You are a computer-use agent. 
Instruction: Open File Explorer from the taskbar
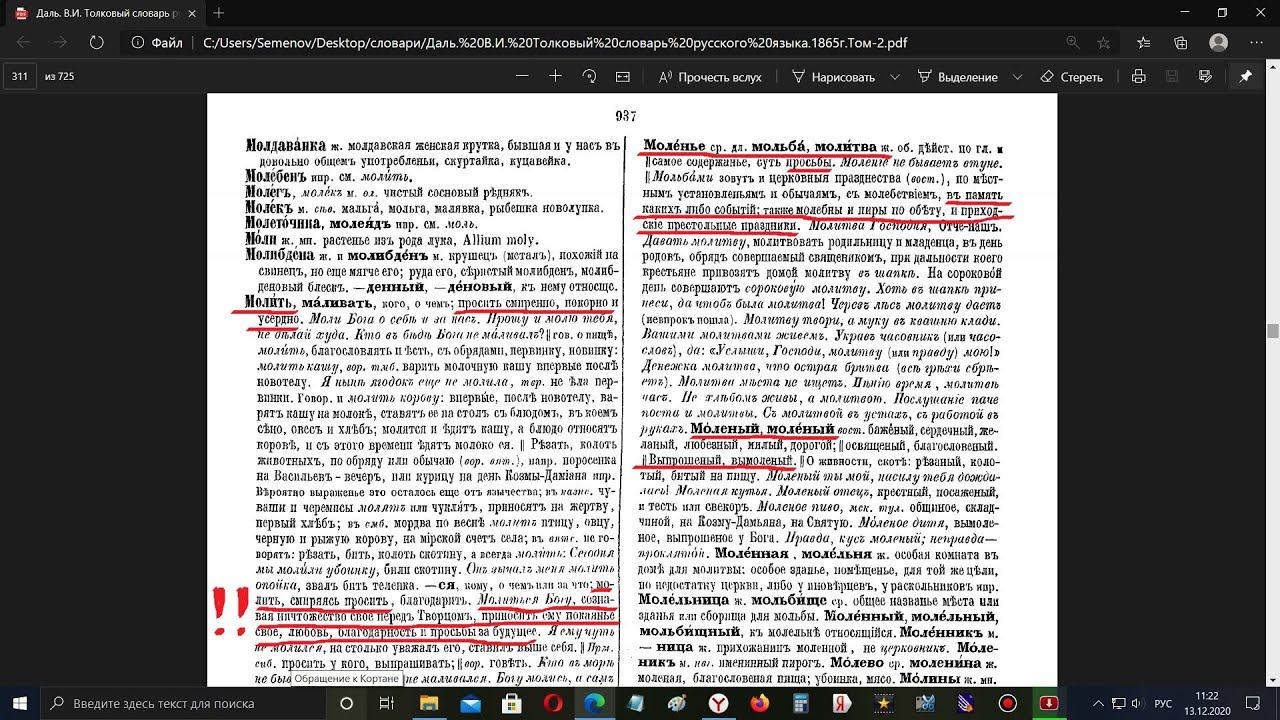(429, 703)
